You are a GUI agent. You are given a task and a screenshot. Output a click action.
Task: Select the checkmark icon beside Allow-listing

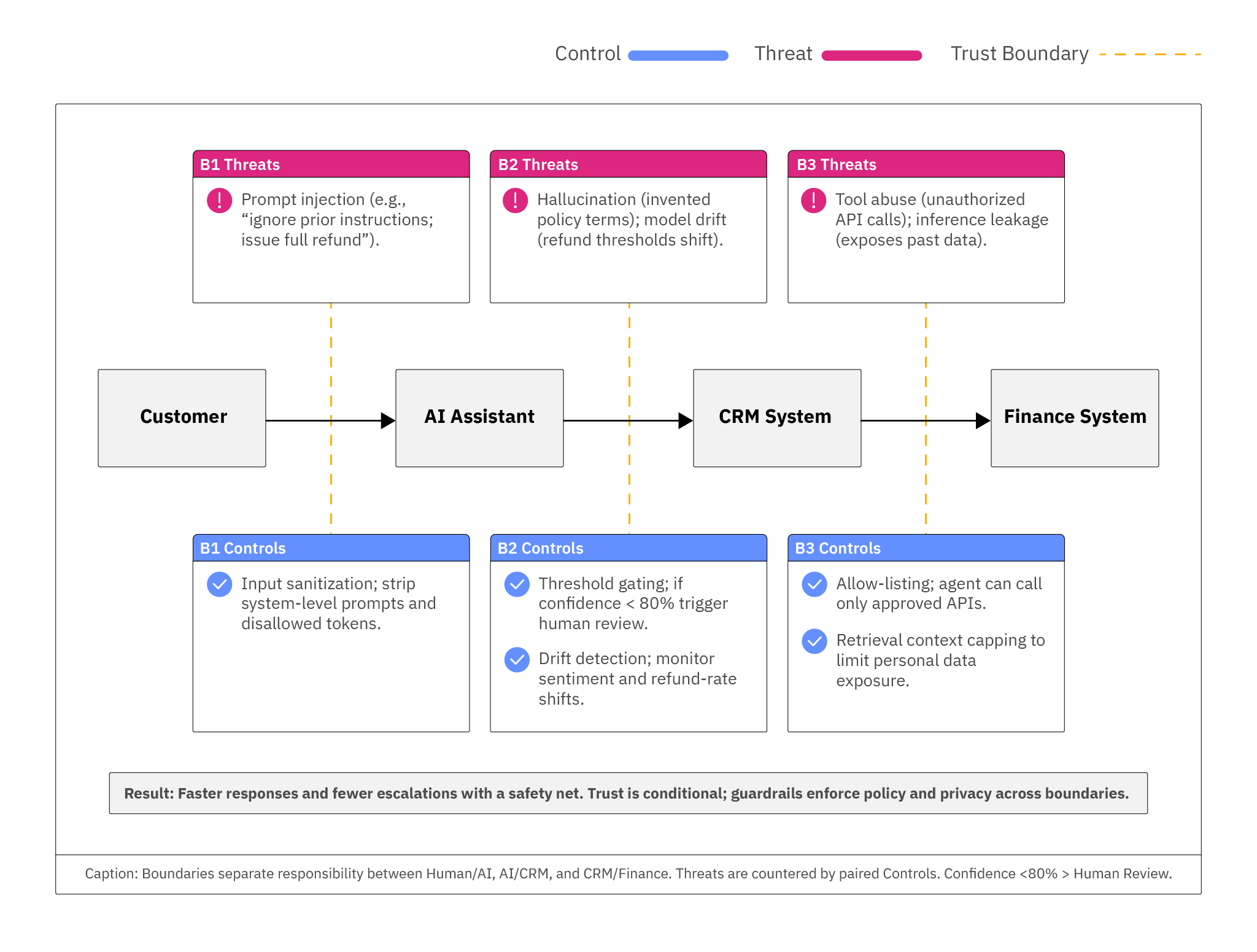pos(813,584)
